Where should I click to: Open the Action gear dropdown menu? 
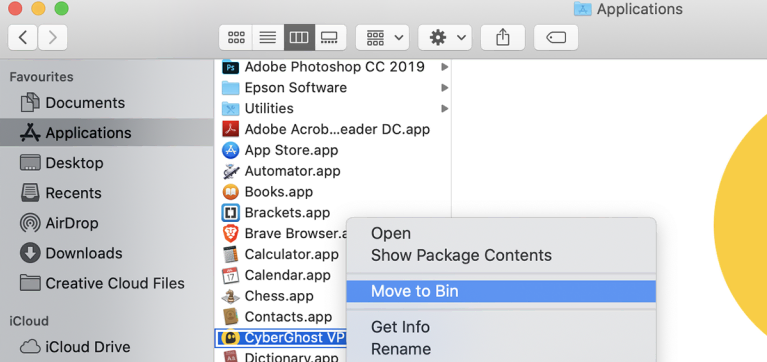click(445, 38)
